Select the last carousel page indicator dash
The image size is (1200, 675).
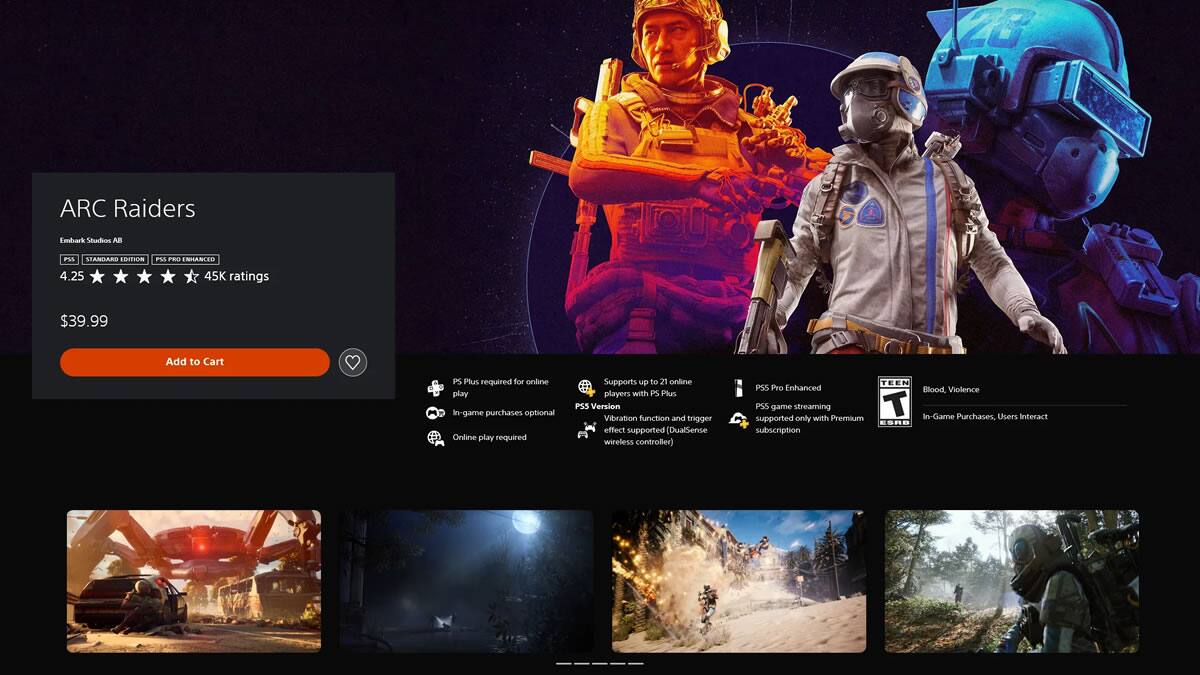click(x=636, y=663)
